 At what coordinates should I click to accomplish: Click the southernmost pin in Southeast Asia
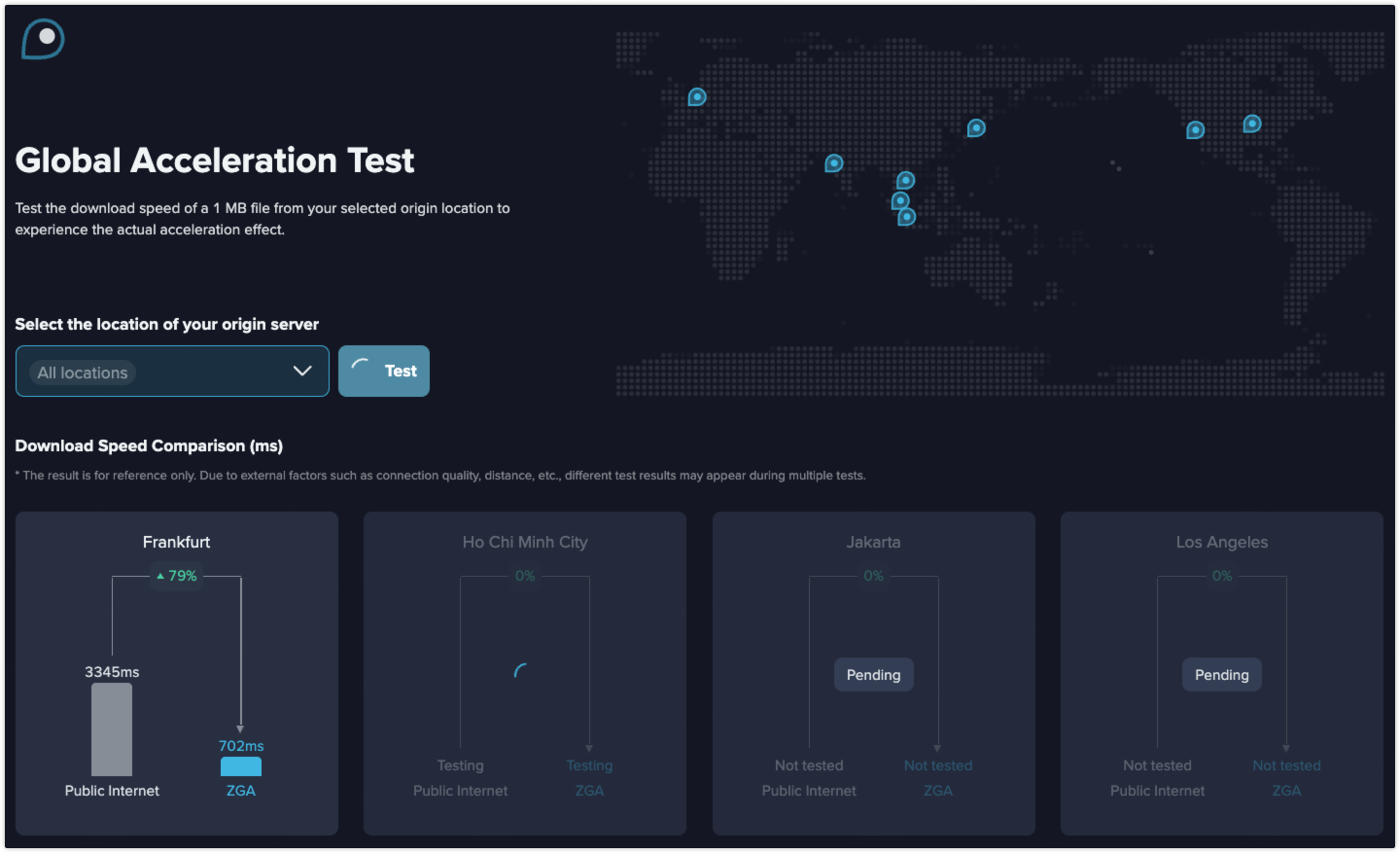(907, 216)
